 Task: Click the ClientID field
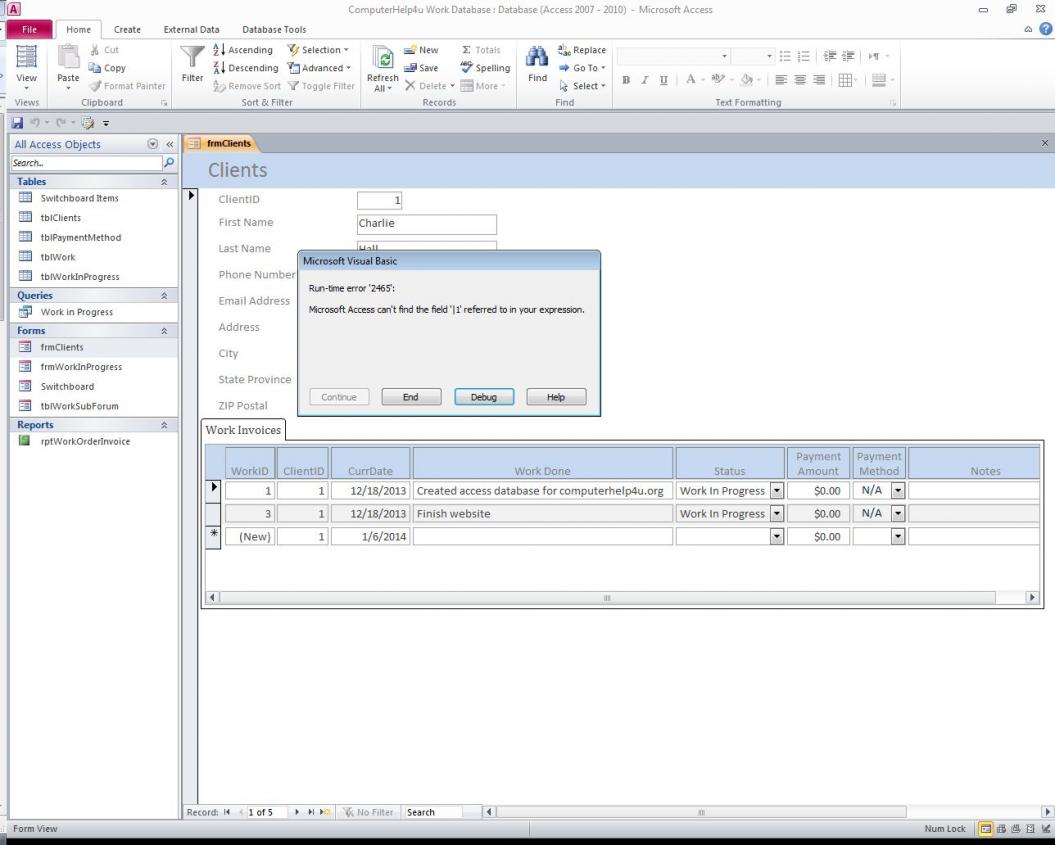[x=379, y=200]
